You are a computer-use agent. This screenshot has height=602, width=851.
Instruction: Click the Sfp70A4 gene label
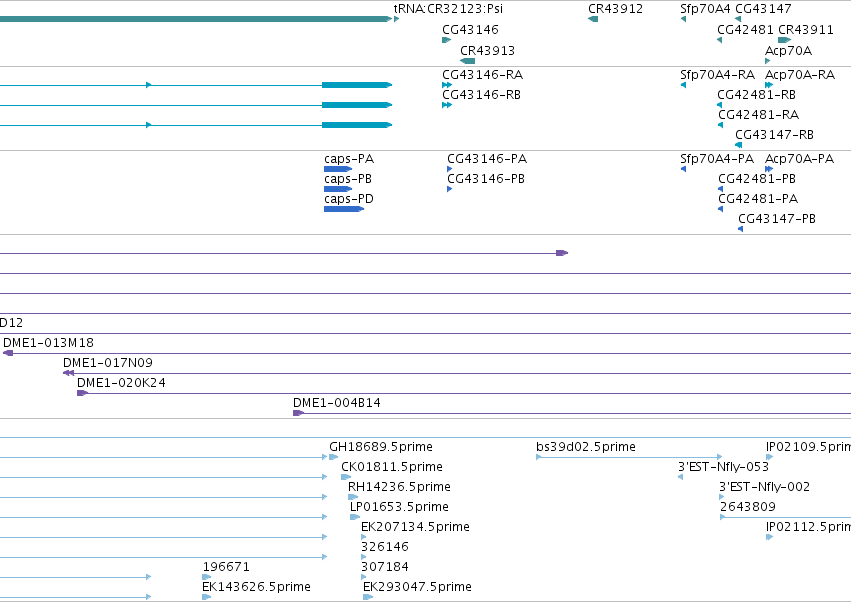(x=705, y=9)
